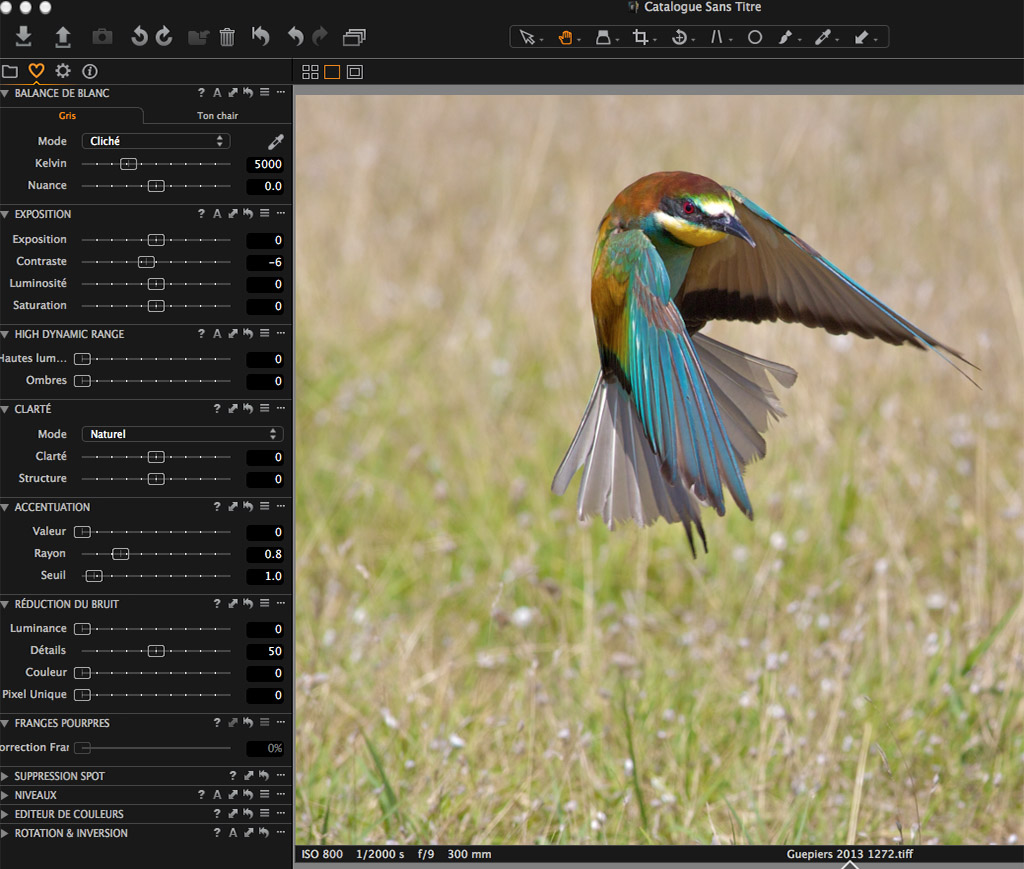
Task: Click the camera capture icon
Action: click(102, 37)
